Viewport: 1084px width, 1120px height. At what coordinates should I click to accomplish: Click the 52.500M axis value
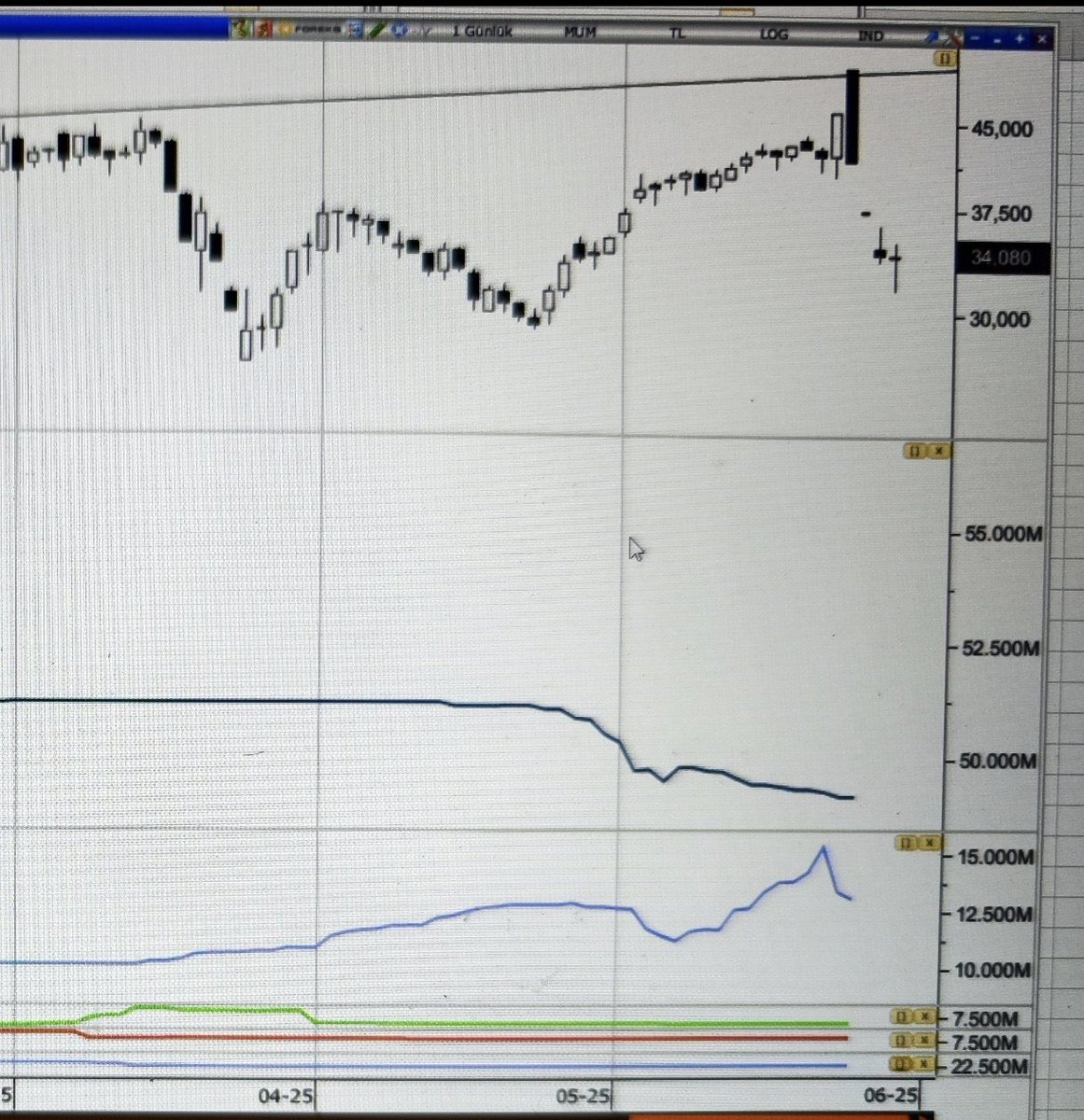(1002, 648)
